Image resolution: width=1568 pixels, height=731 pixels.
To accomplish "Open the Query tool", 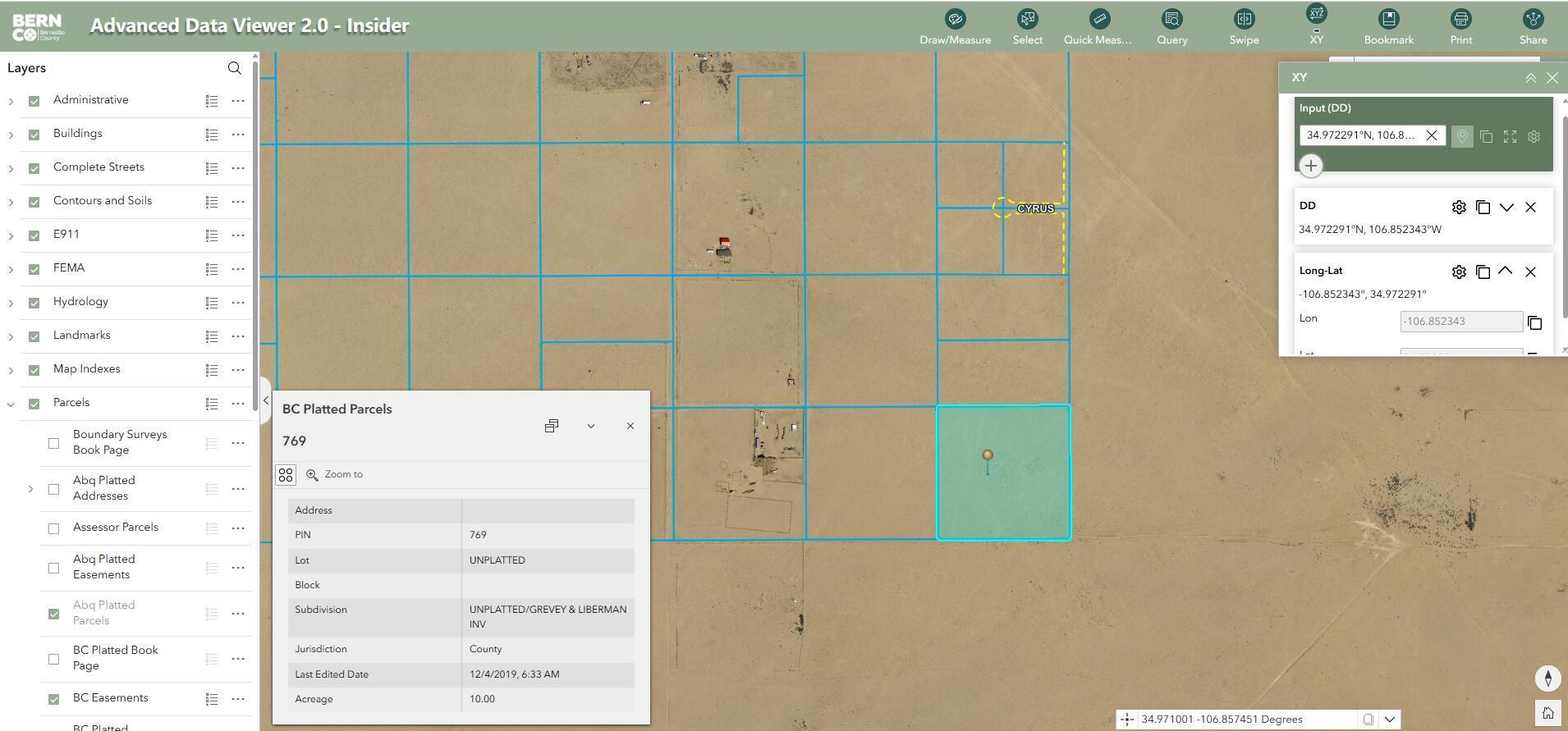I will tap(1171, 26).
